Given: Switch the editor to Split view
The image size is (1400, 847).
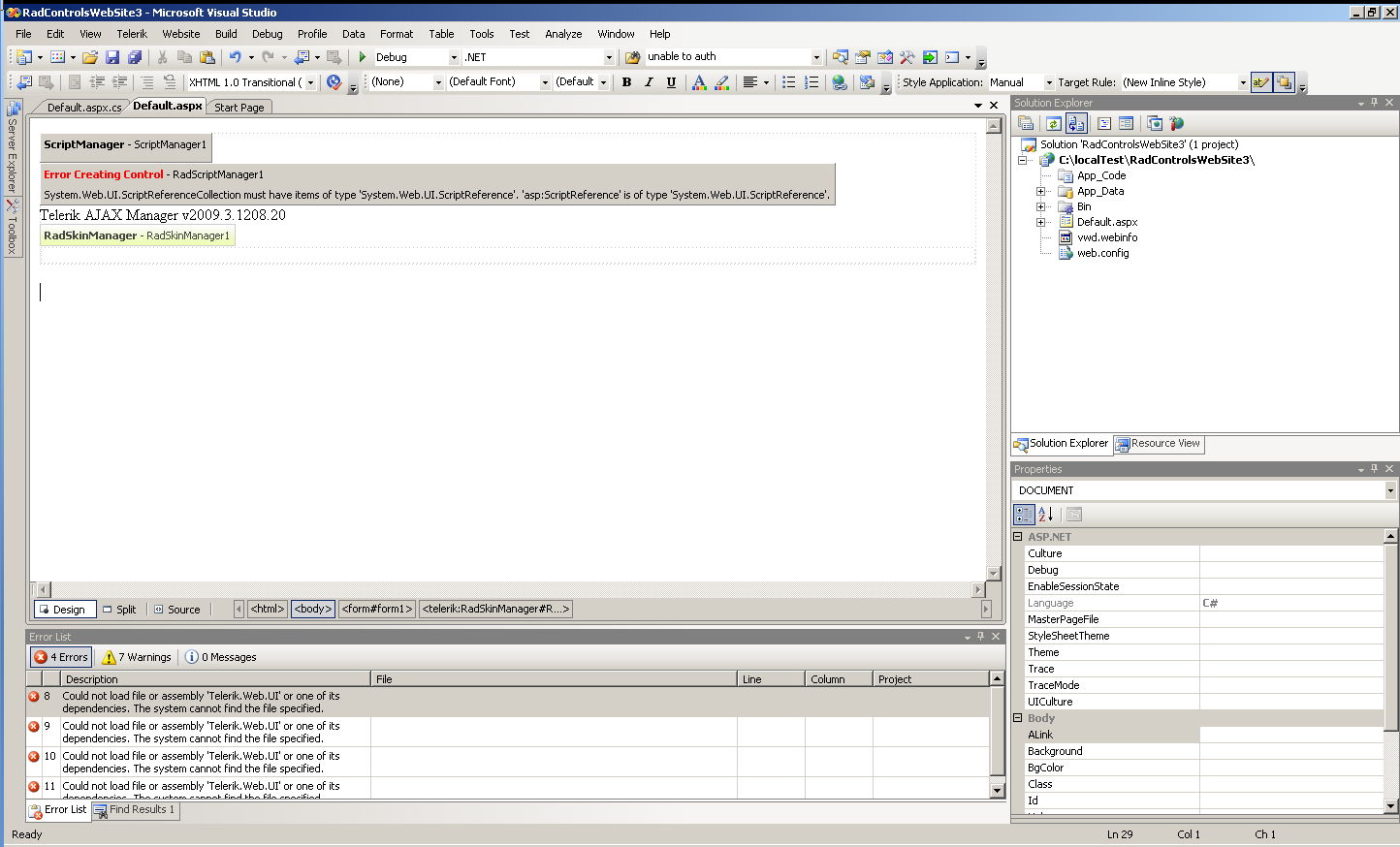Looking at the screenshot, I should 121,610.
